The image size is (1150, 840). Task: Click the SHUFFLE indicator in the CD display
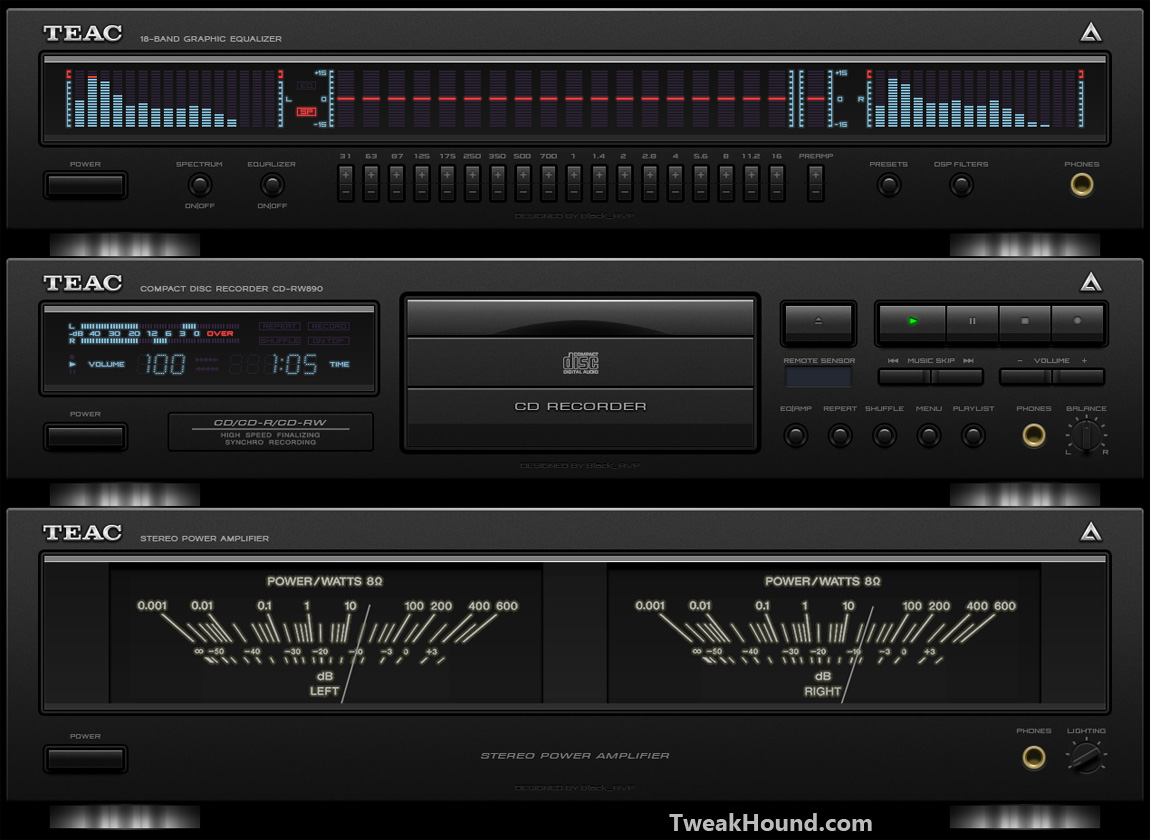[279, 340]
